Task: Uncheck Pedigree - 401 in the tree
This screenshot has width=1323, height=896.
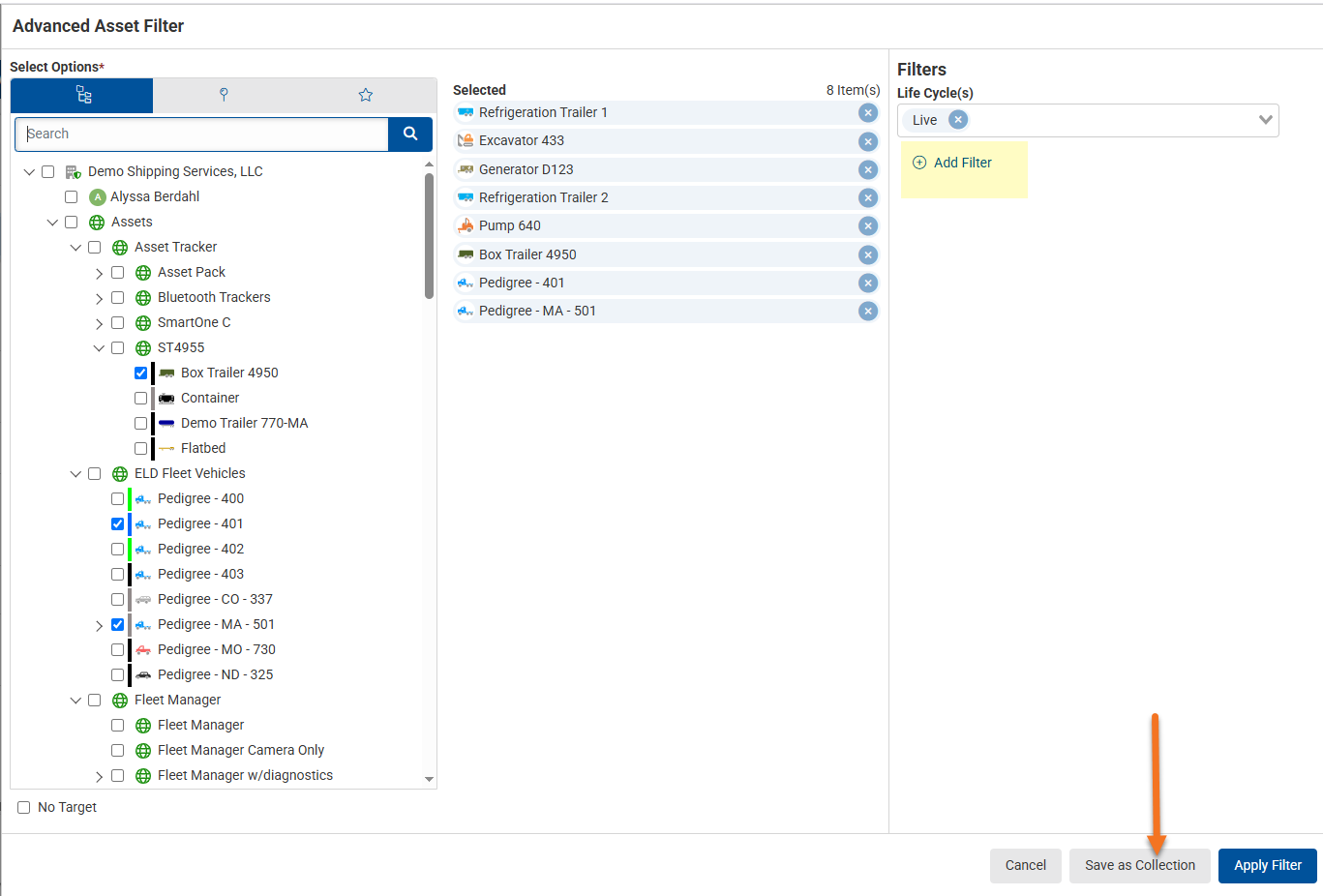Action: click(x=118, y=524)
